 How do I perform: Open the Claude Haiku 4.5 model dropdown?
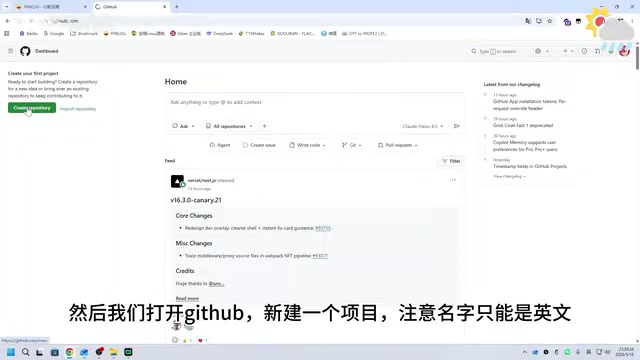point(422,126)
